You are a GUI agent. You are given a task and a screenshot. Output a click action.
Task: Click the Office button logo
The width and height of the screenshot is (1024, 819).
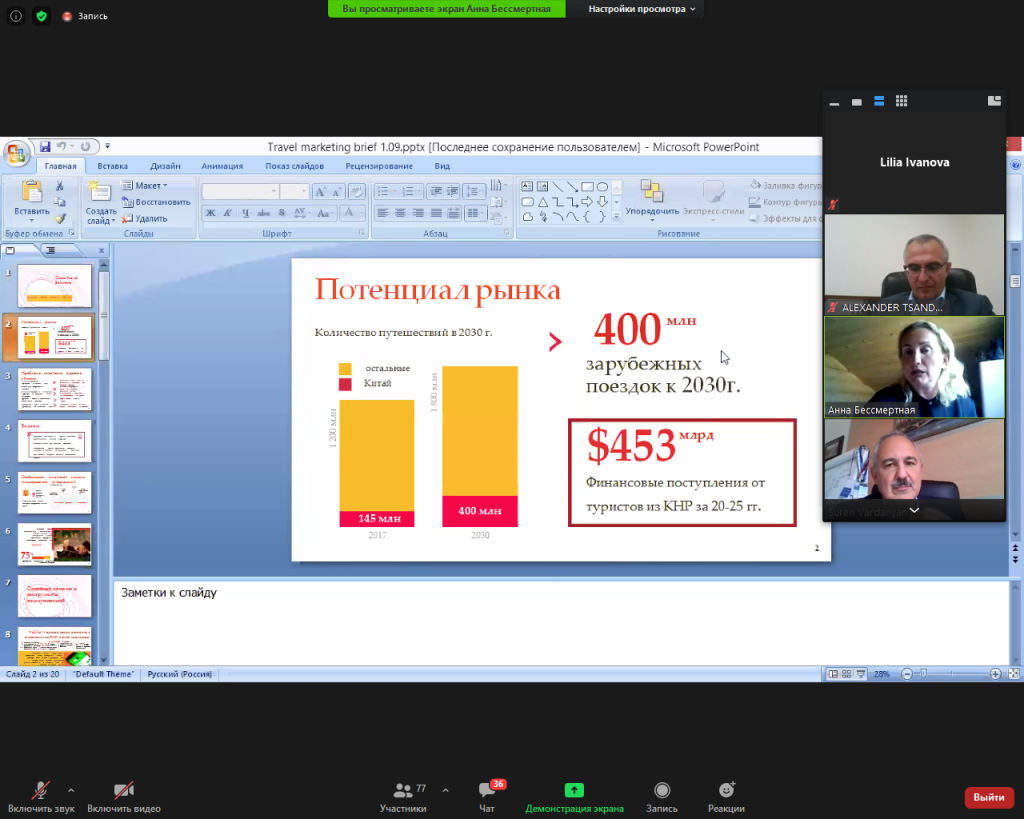(17, 153)
